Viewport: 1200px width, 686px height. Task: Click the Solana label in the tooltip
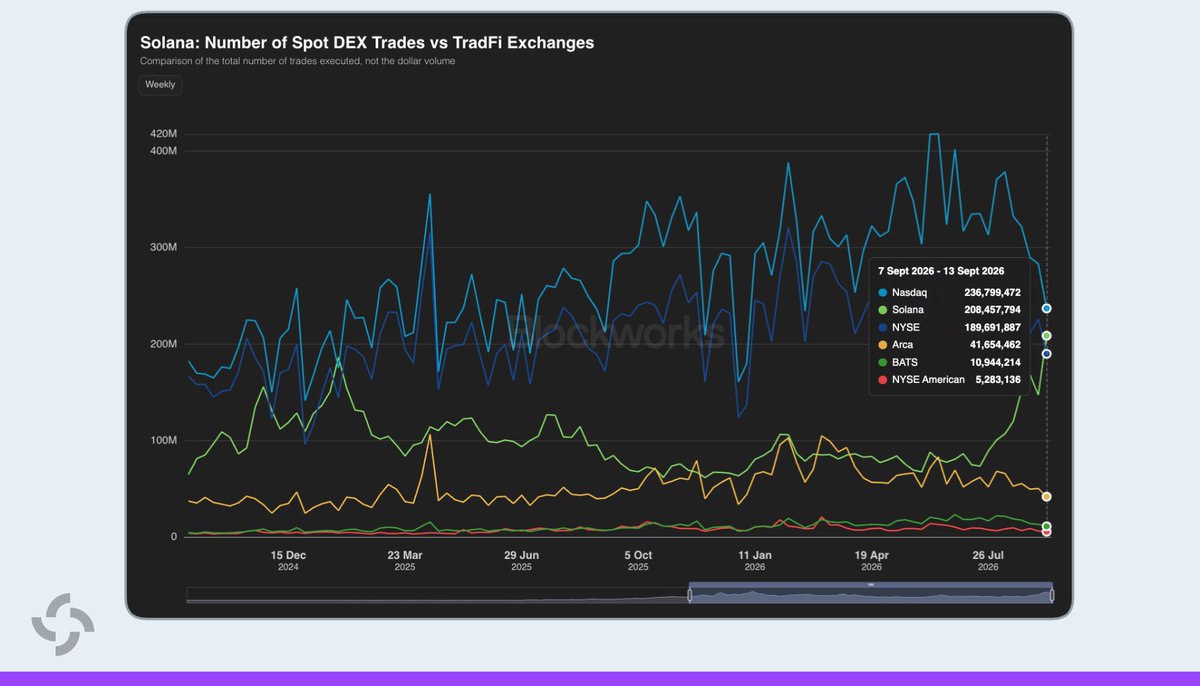pos(909,310)
